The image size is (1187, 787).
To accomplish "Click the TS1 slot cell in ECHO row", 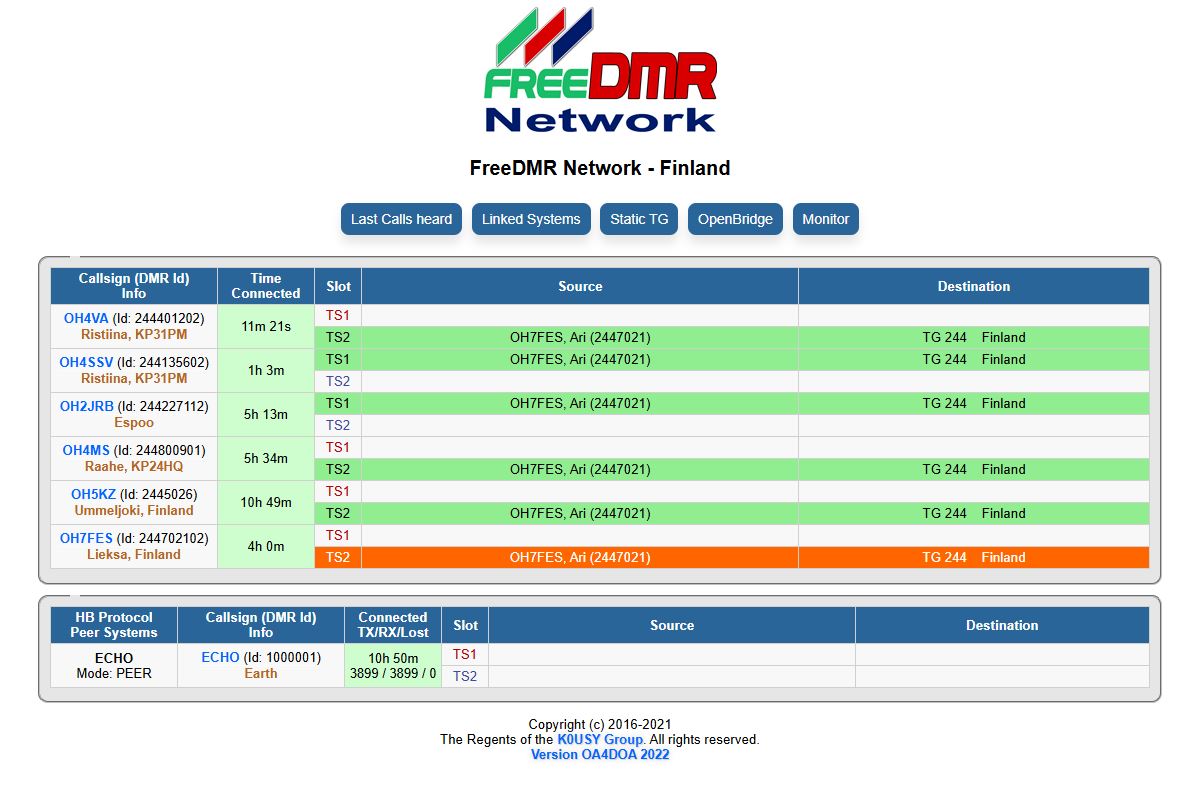I will pyautogui.click(x=465, y=655).
